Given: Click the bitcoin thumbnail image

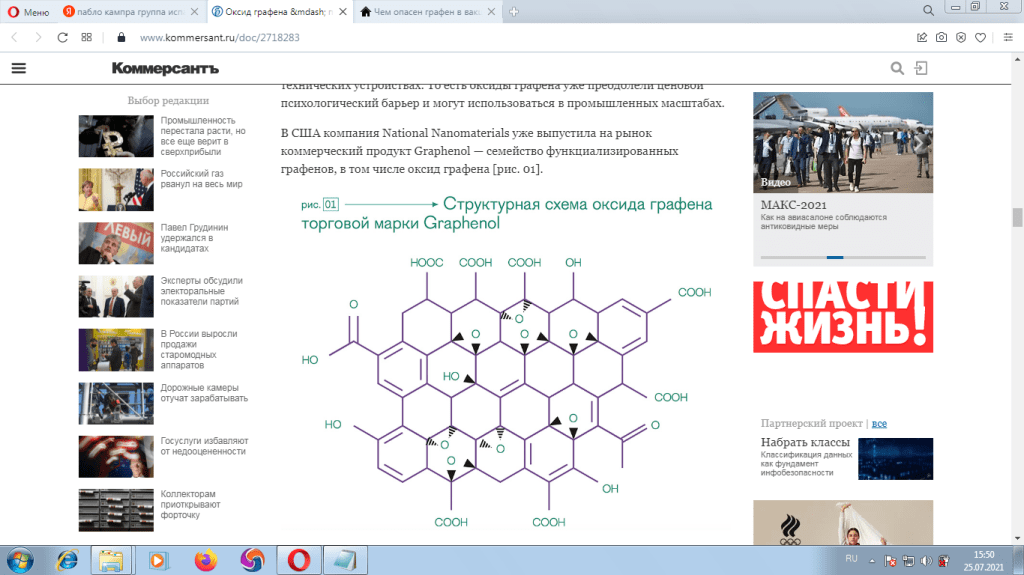Looking at the screenshot, I should pos(116,136).
